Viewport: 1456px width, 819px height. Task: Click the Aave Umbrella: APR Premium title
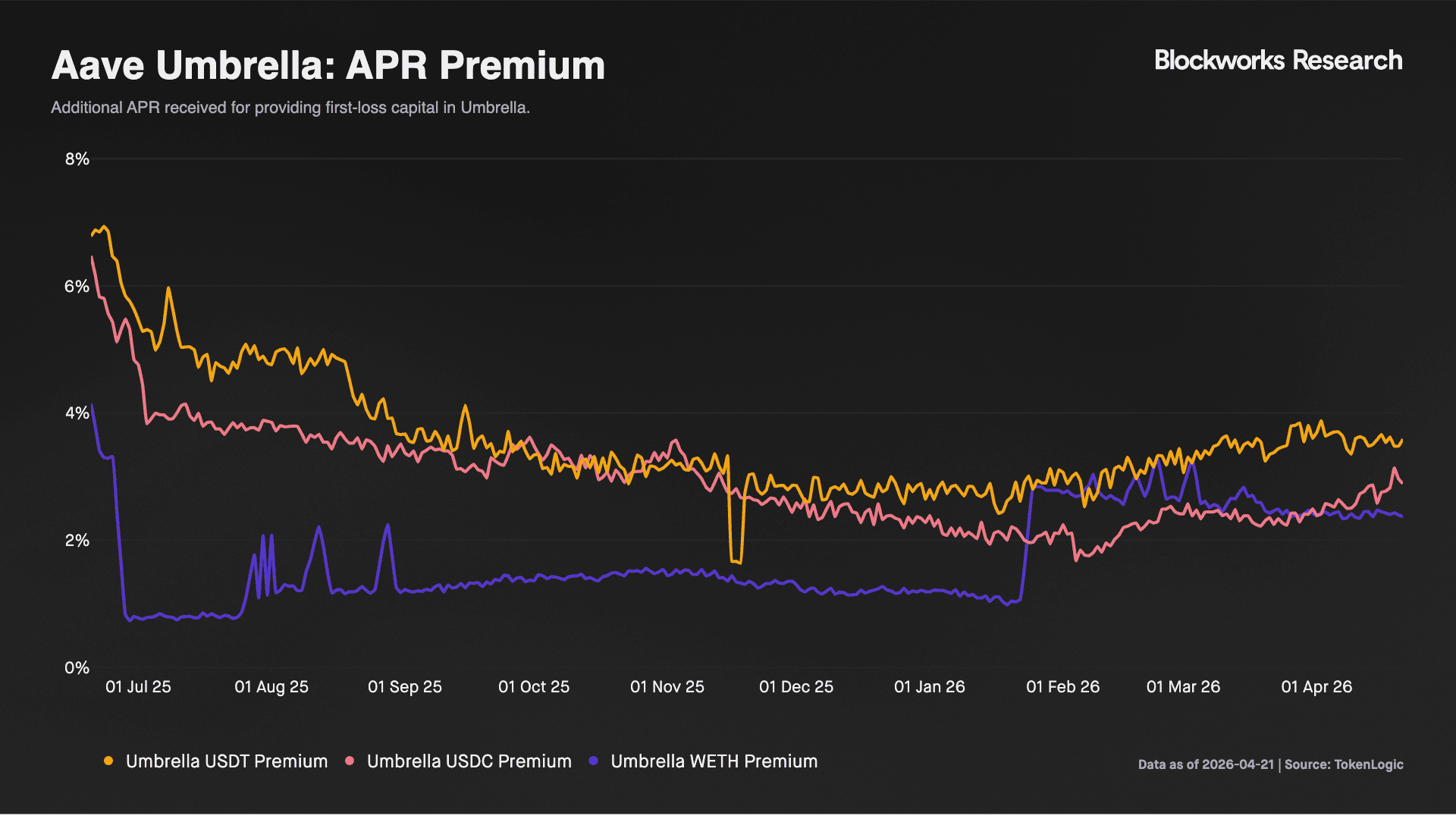(x=328, y=65)
